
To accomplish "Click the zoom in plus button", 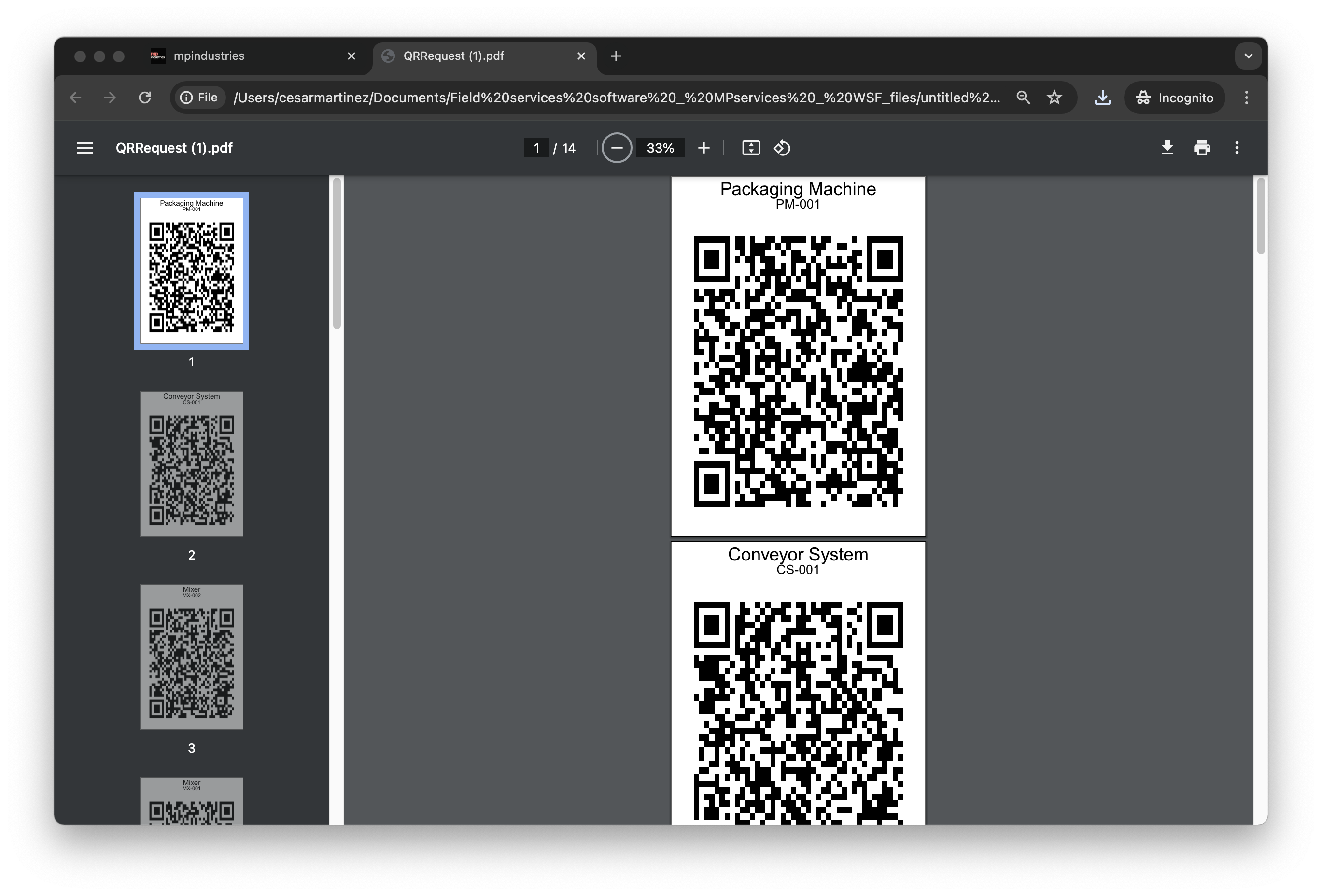I will 703,148.
